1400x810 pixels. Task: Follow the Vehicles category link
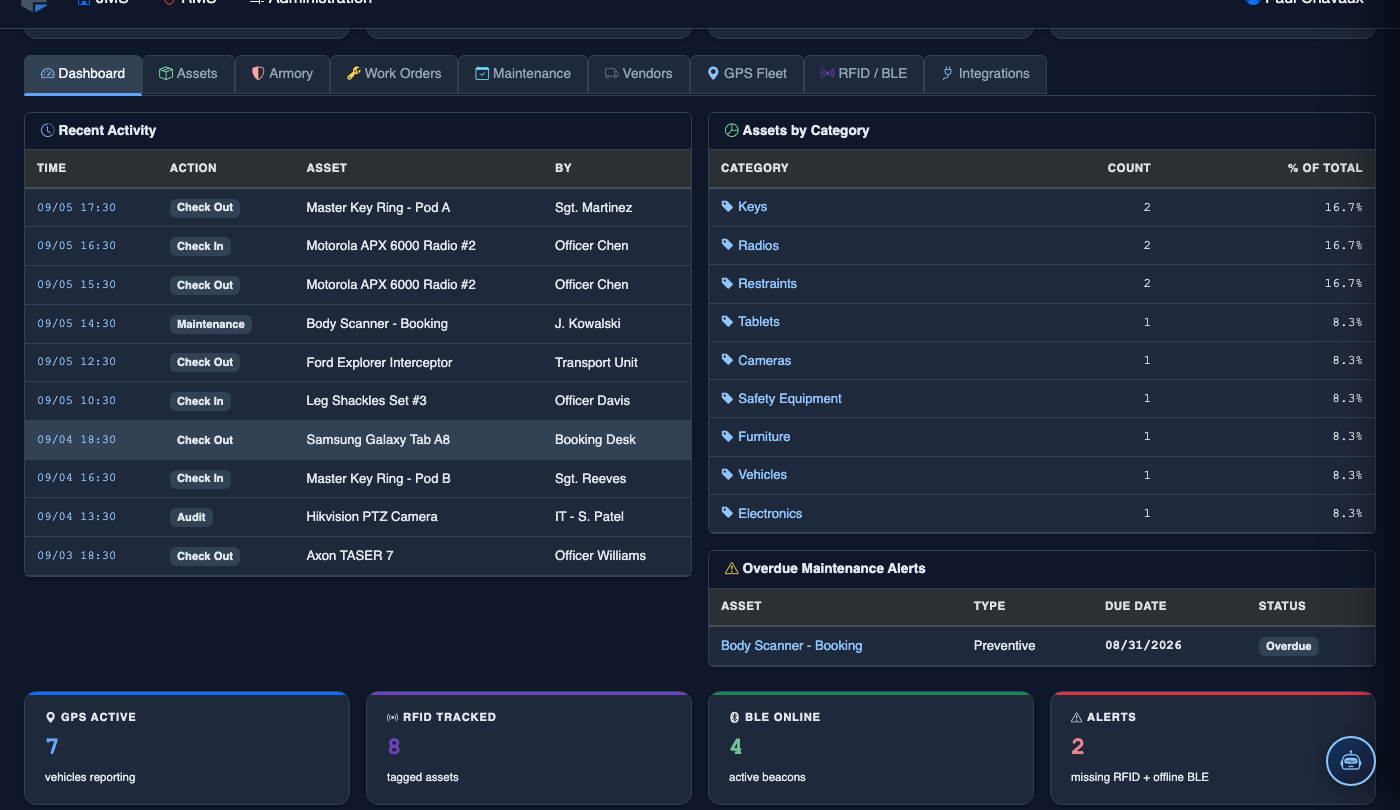pyautogui.click(x=762, y=475)
